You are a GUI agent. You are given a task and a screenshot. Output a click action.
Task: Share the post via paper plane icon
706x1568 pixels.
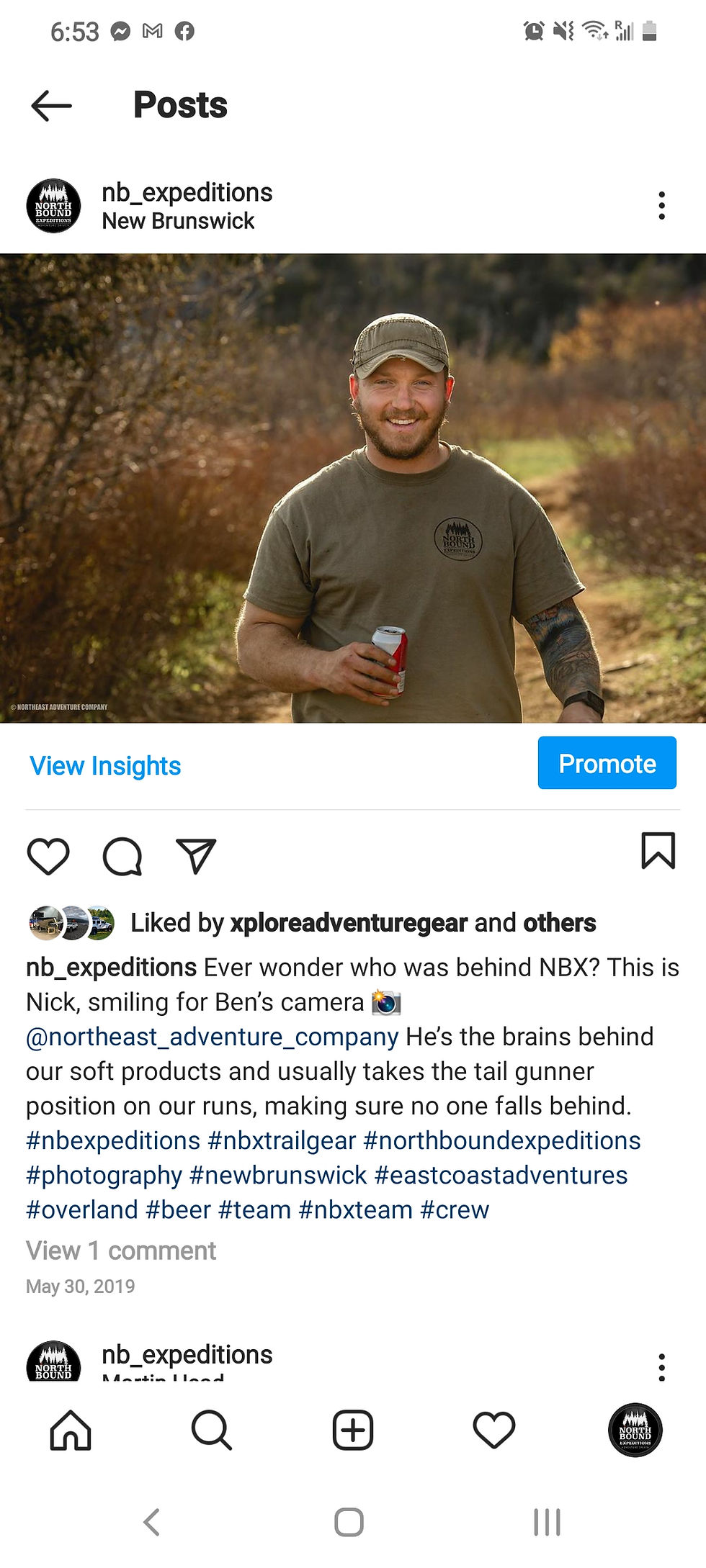(196, 856)
